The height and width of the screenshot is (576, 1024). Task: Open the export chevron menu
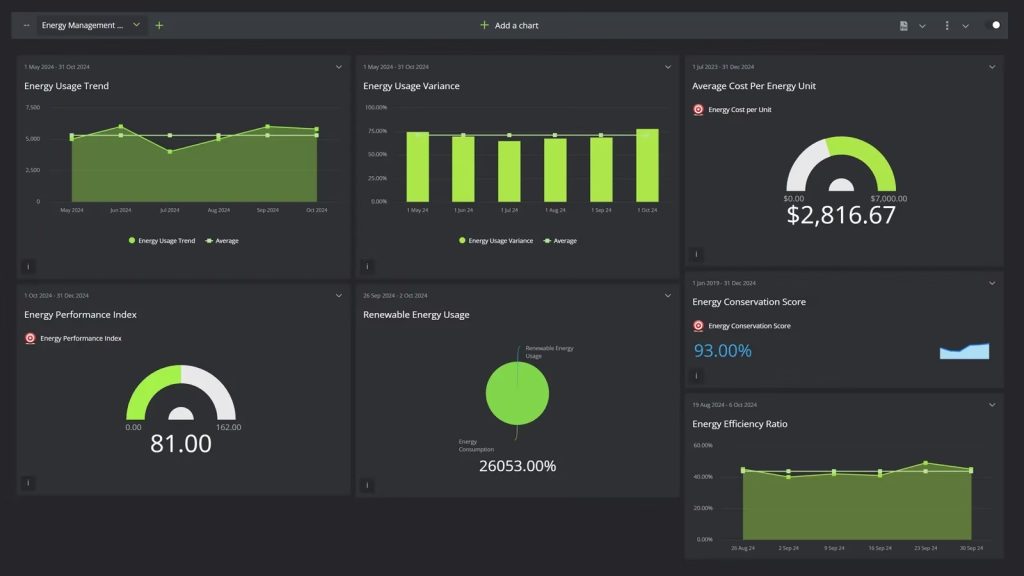click(922, 25)
